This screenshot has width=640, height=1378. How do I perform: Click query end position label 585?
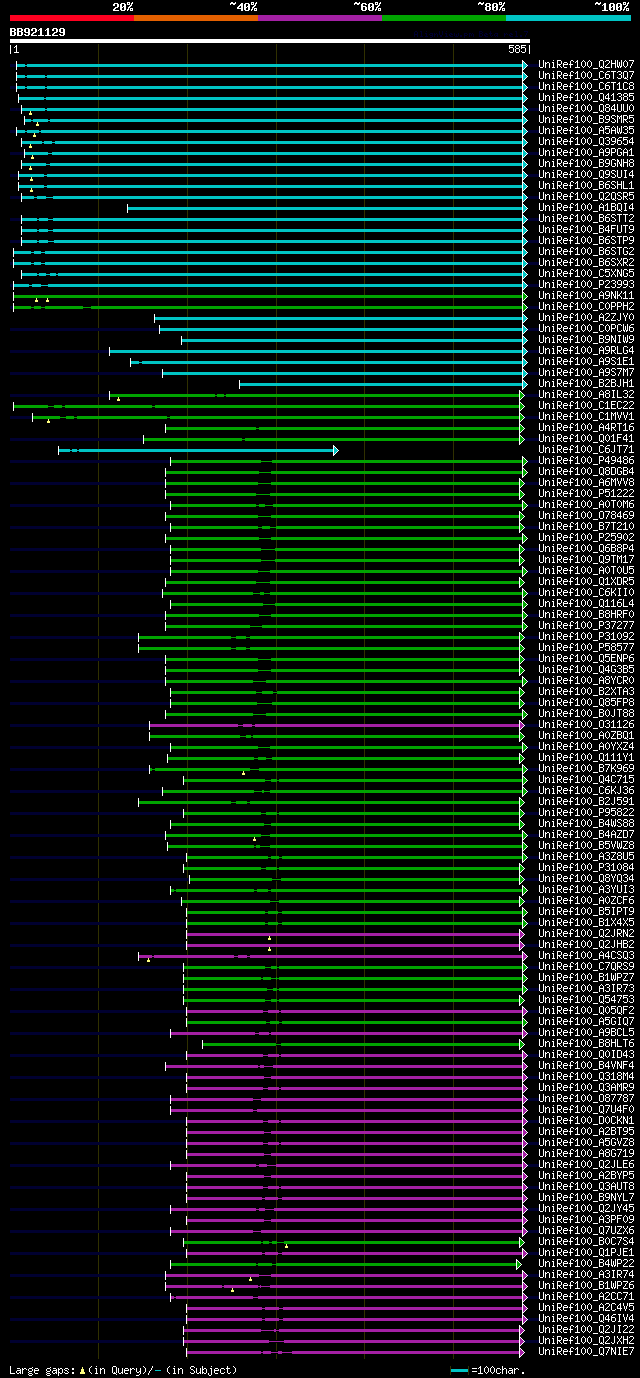tap(517, 48)
